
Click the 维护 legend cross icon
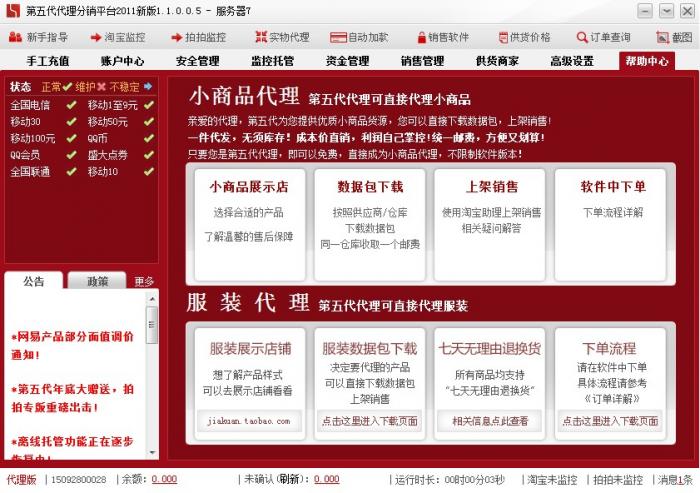102,86
